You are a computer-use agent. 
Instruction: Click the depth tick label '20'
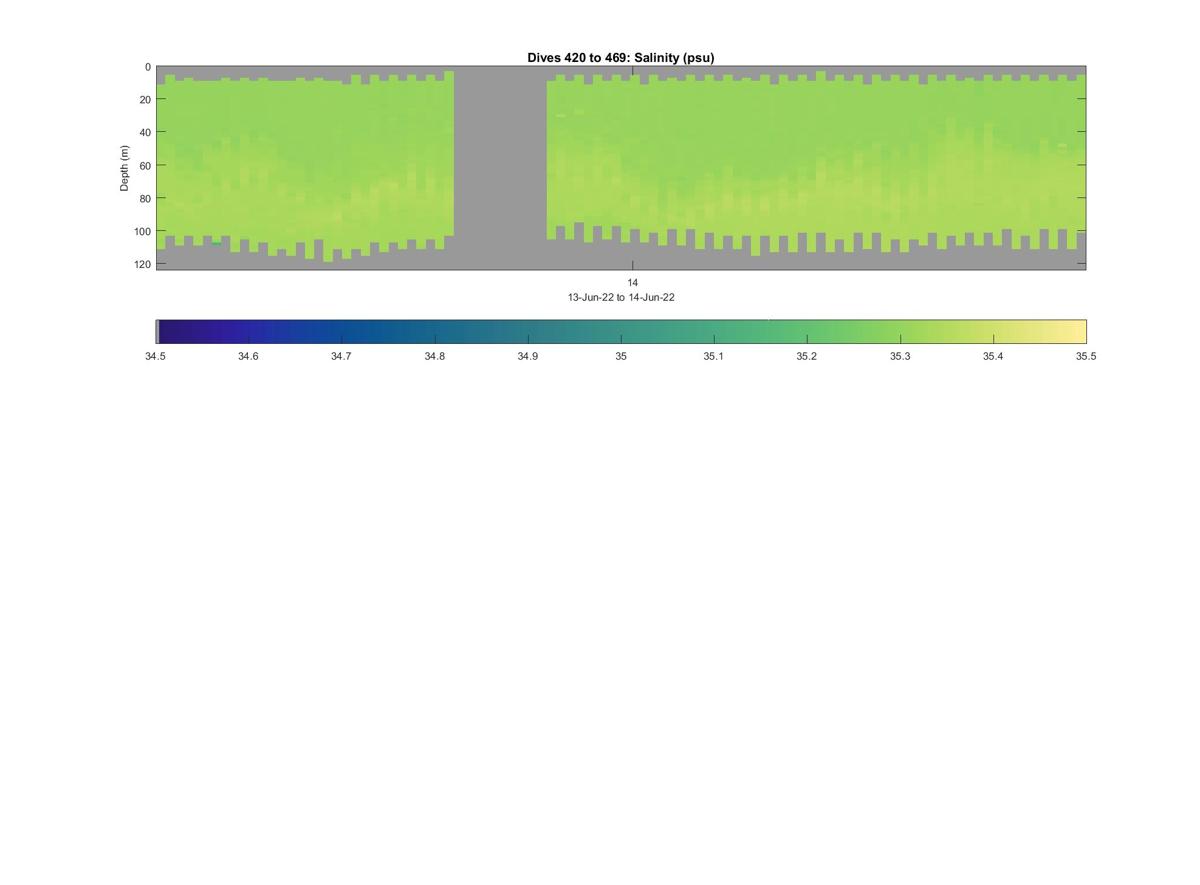coord(145,100)
